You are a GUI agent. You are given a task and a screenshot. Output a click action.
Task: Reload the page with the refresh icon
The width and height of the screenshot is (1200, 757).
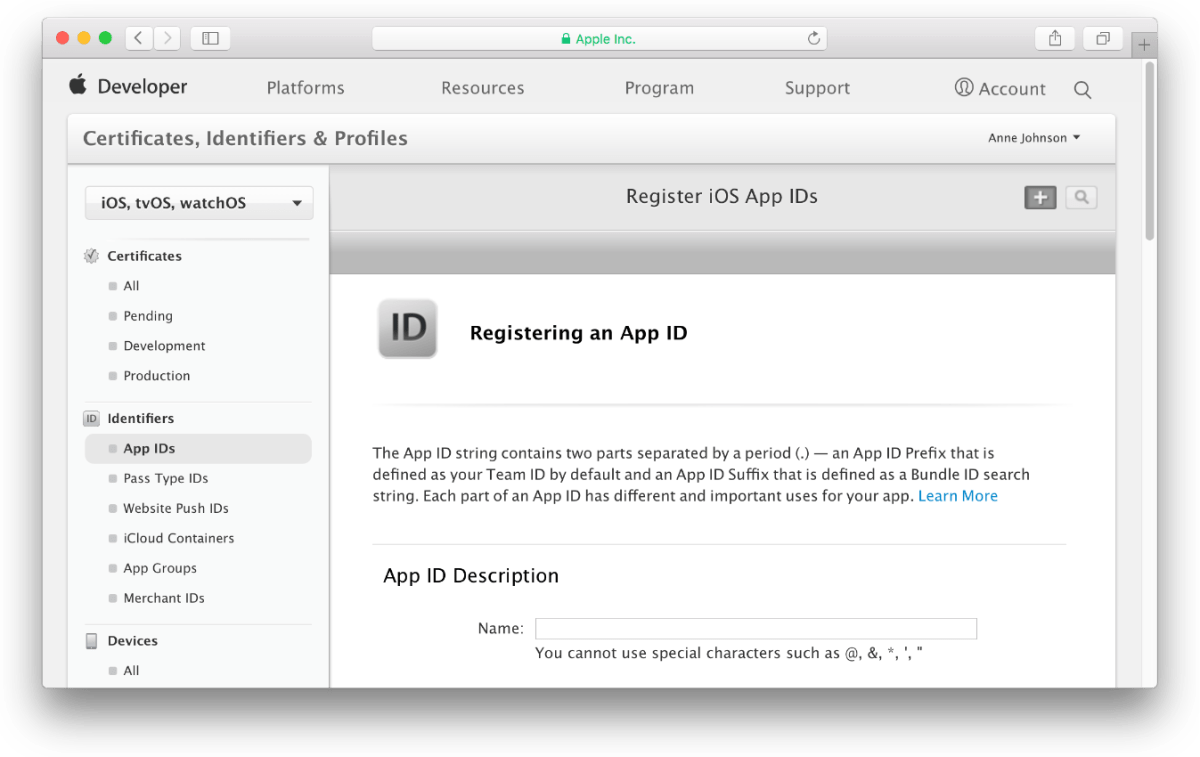pyautogui.click(x=814, y=38)
